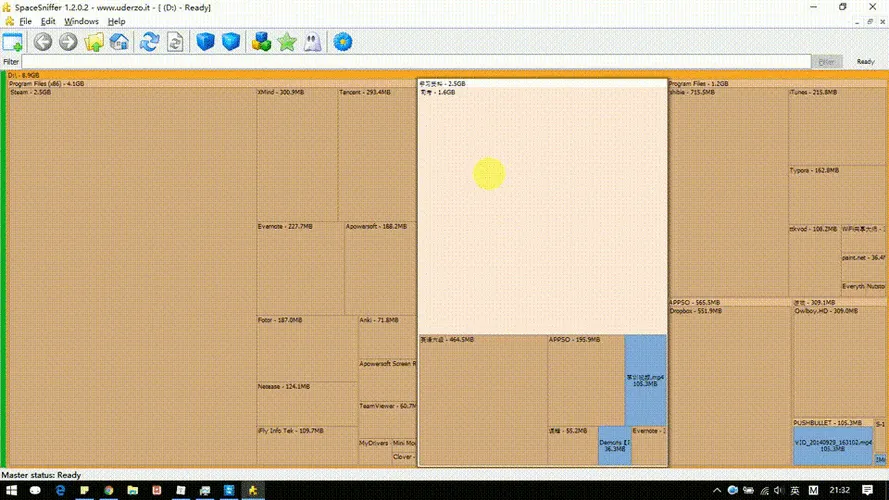
Task: Open a new view window
Action: coord(12,42)
